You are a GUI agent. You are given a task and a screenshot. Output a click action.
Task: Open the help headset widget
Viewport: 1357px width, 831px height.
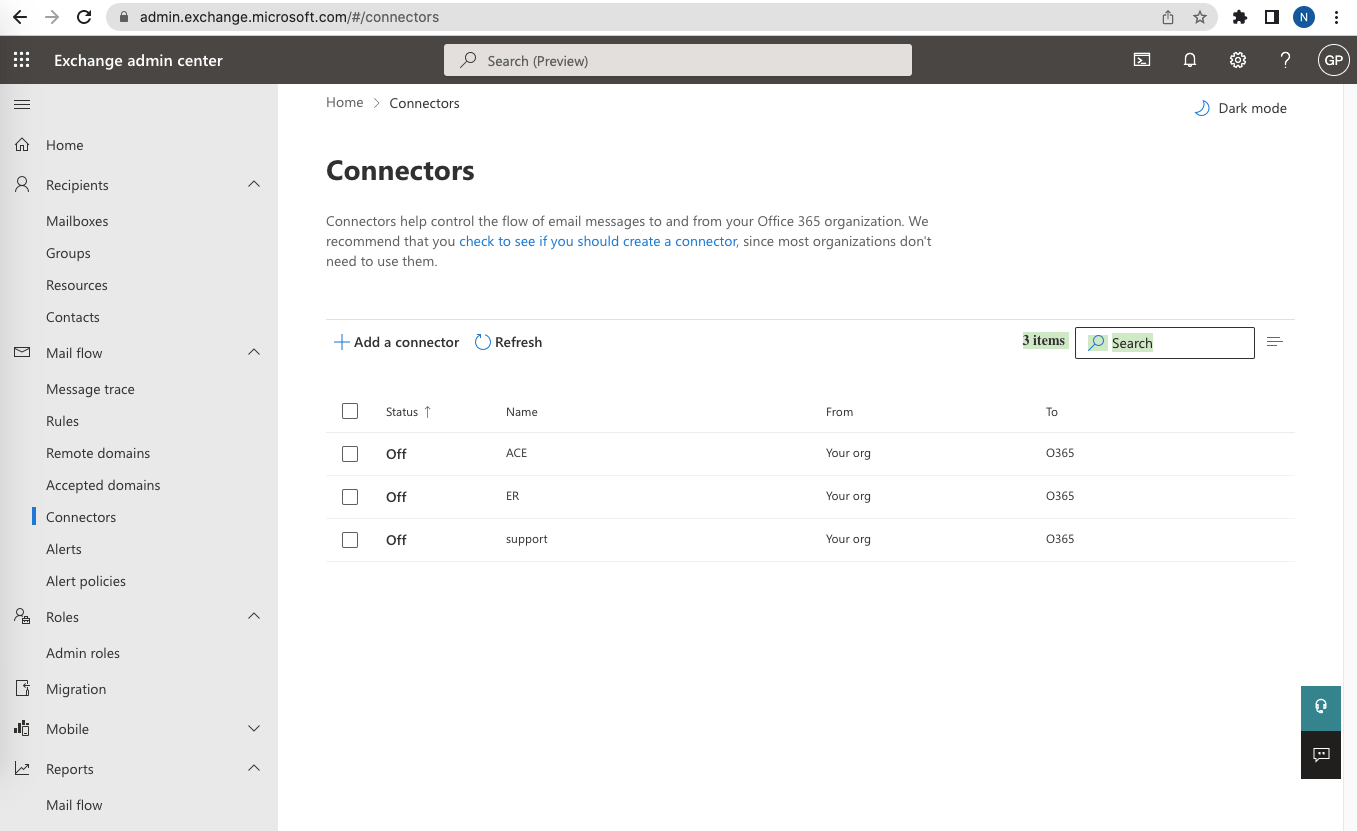(x=1321, y=706)
